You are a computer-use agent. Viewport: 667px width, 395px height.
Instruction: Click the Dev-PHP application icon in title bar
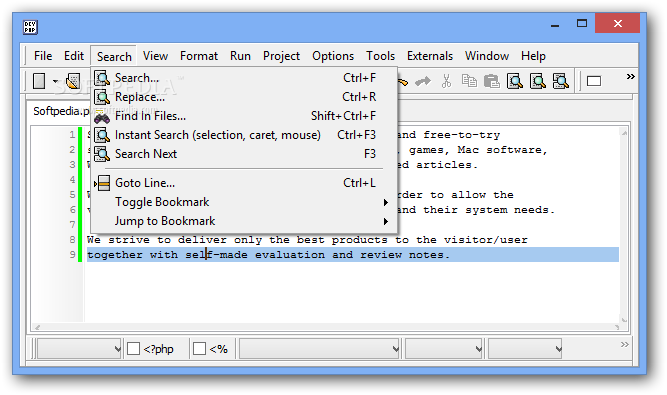coord(30,27)
